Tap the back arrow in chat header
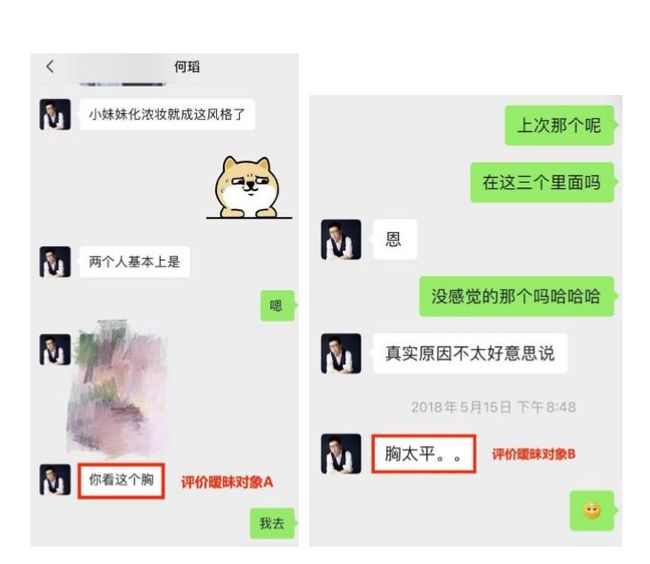Screen dimensions: 650x564 pyautogui.click(x=50, y=66)
